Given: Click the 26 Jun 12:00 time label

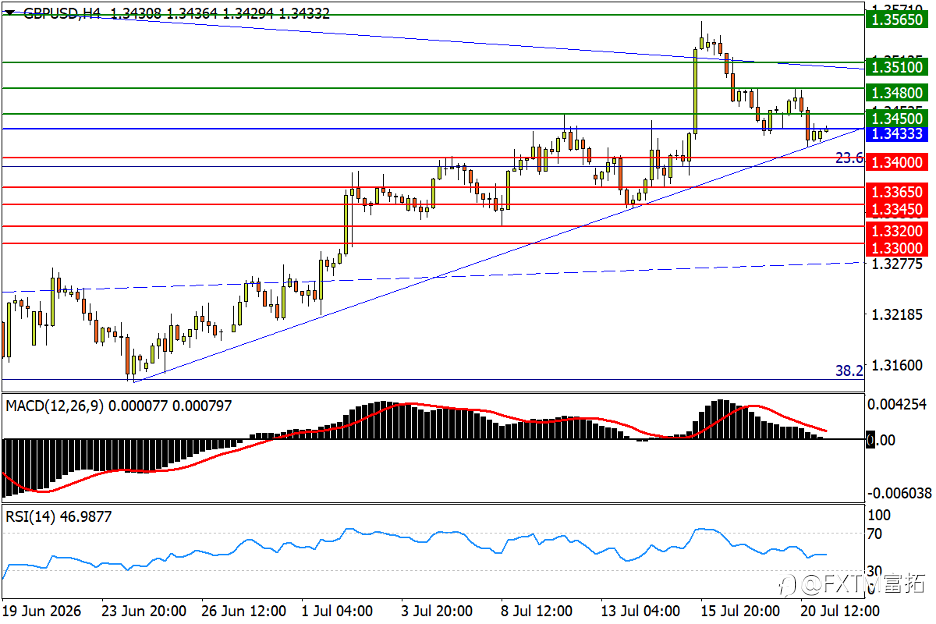Looking at the screenshot, I should pyautogui.click(x=244, y=611).
